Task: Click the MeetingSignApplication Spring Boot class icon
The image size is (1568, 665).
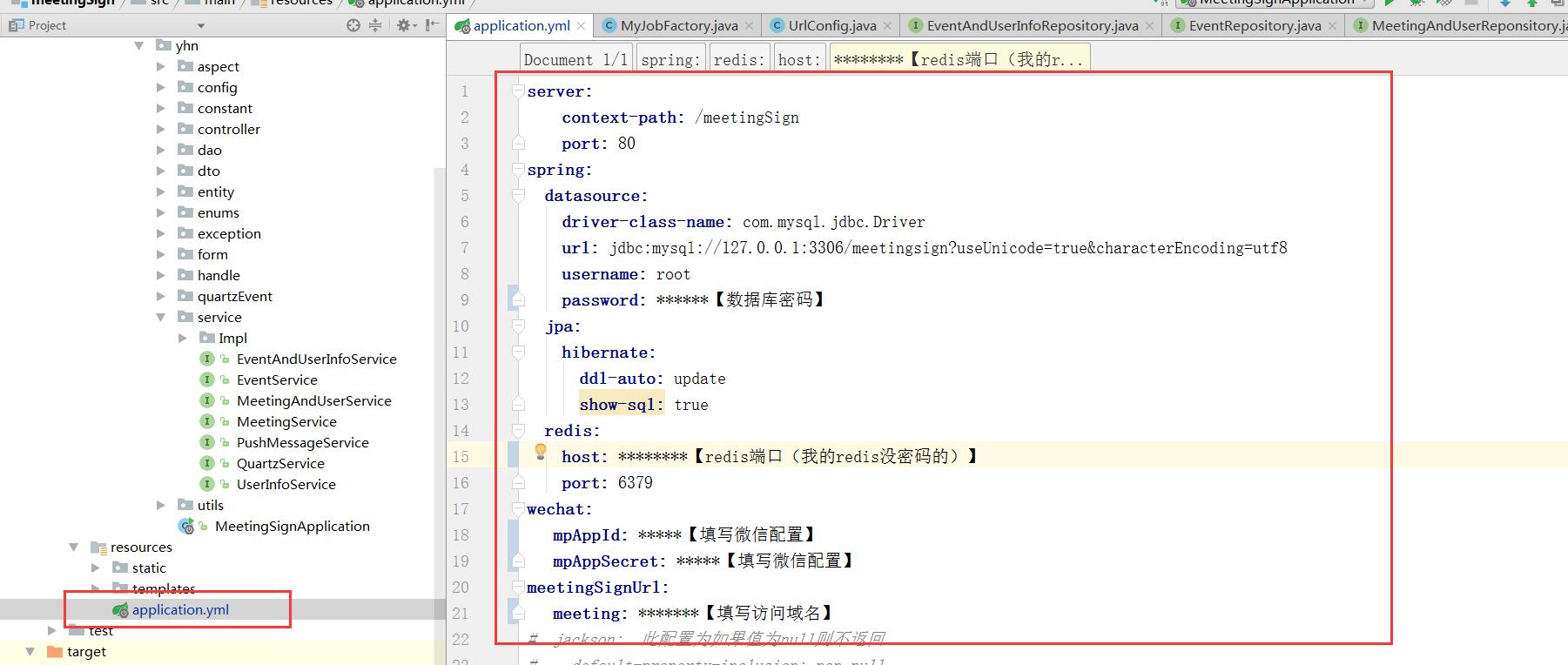Action: tap(186, 526)
